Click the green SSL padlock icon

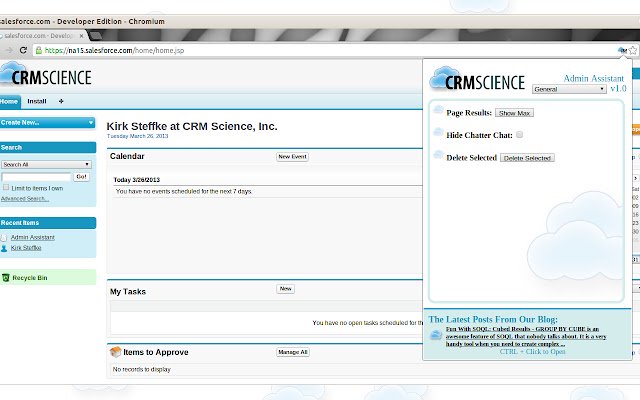click(x=39, y=50)
